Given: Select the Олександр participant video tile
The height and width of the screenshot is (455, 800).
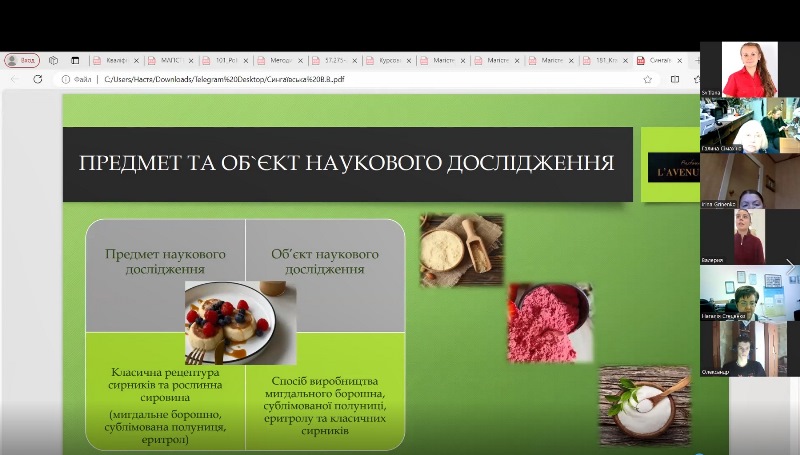Looking at the screenshot, I should (x=750, y=349).
